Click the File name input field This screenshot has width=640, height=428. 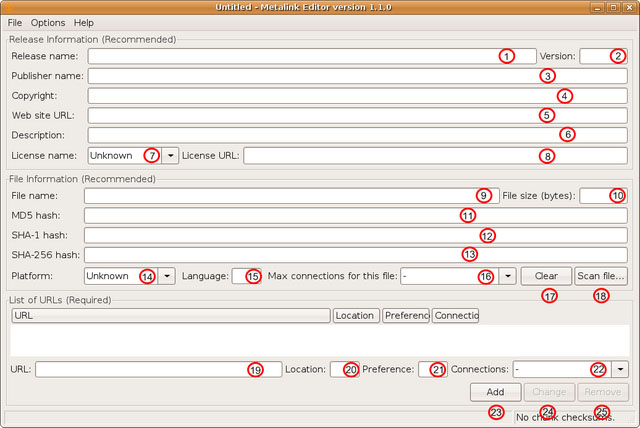coord(291,196)
